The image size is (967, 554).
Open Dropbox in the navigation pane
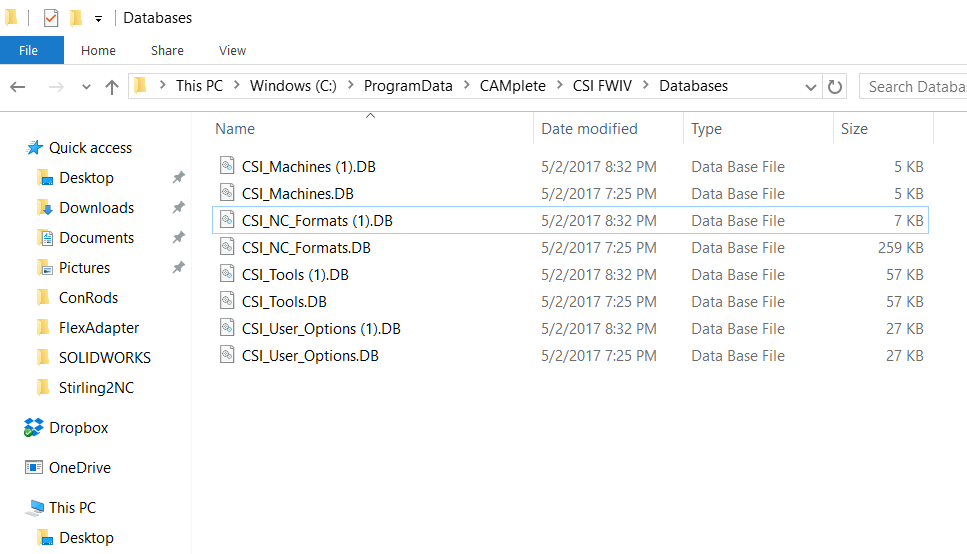pos(78,428)
